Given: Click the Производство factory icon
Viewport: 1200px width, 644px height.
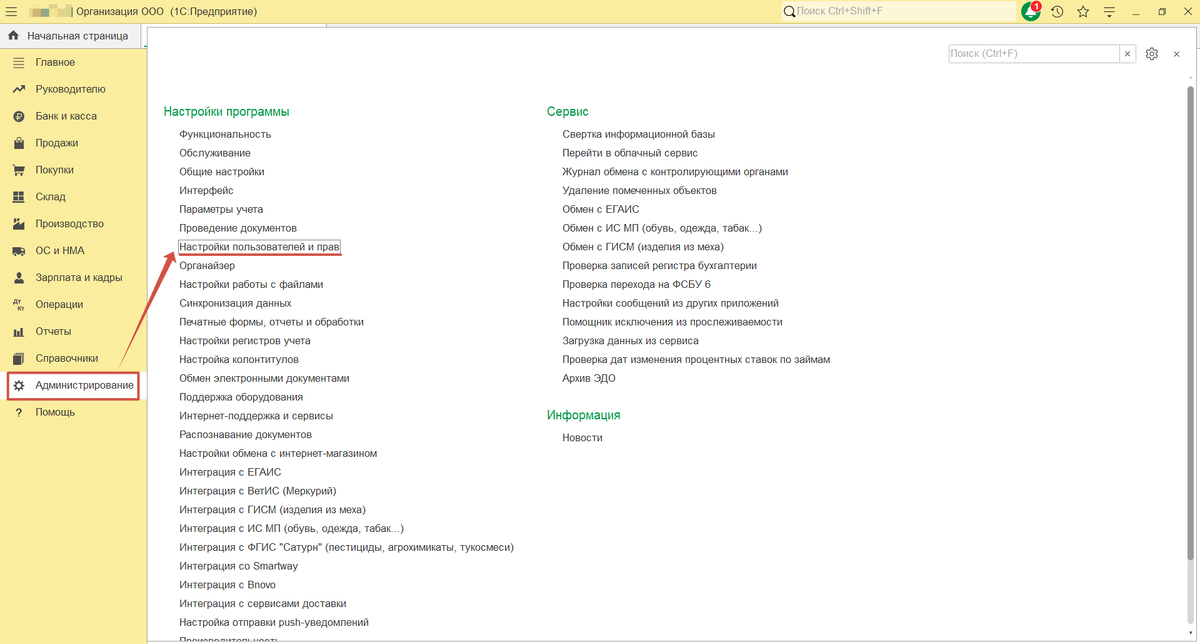Looking at the screenshot, I should (x=18, y=224).
